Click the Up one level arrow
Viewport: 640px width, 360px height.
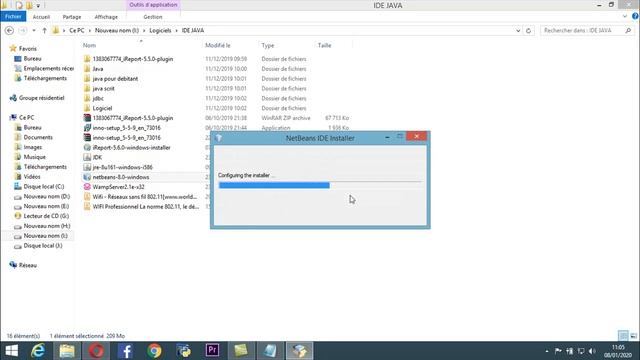click(x=44, y=31)
